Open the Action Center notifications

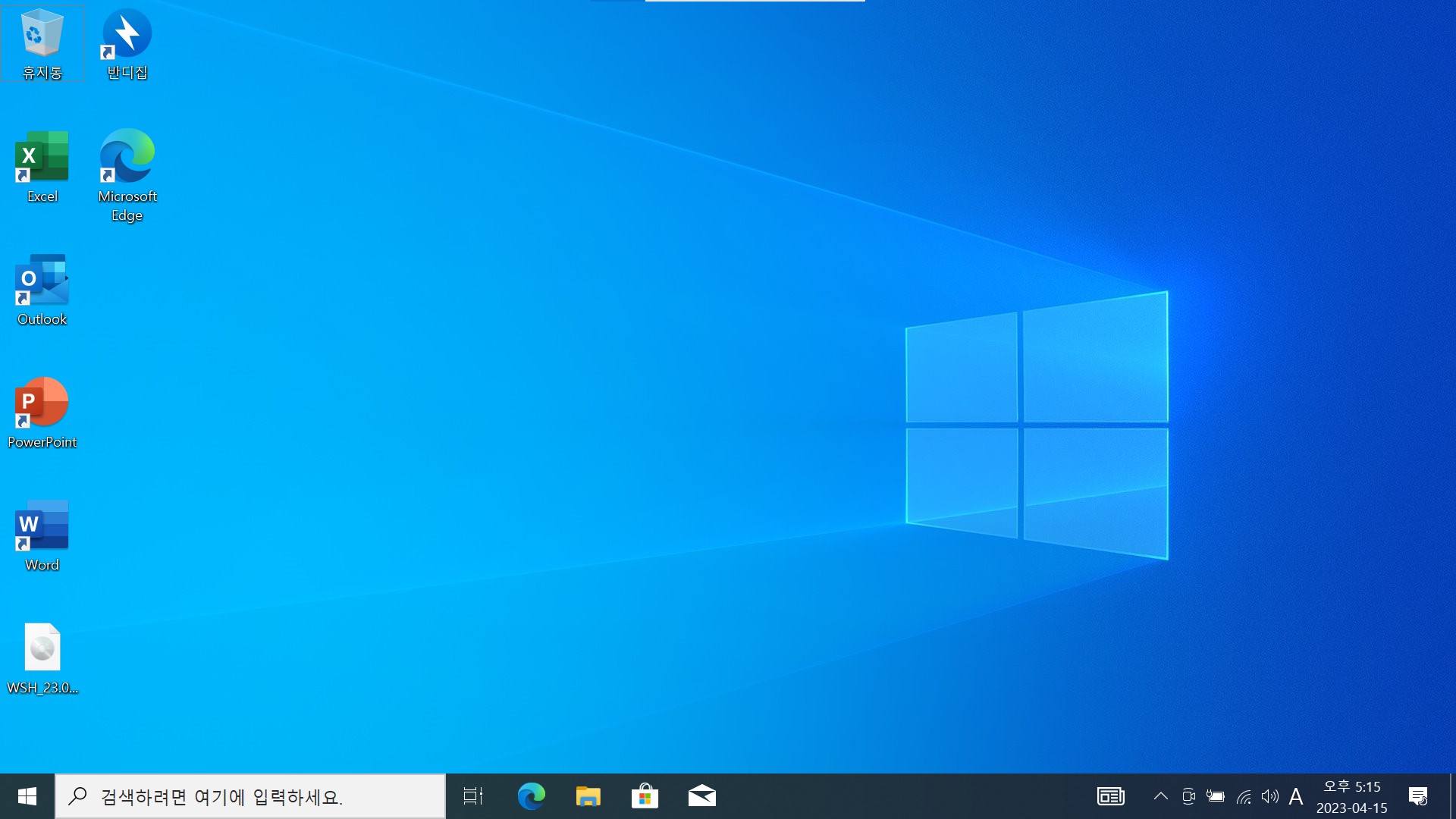[1418, 796]
